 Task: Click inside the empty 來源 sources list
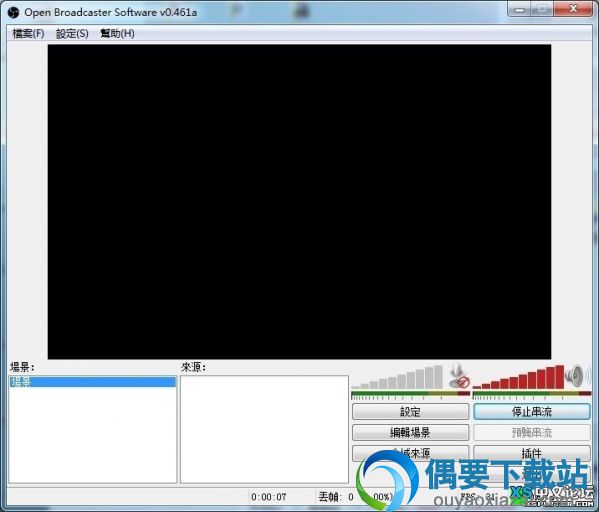(x=264, y=429)
